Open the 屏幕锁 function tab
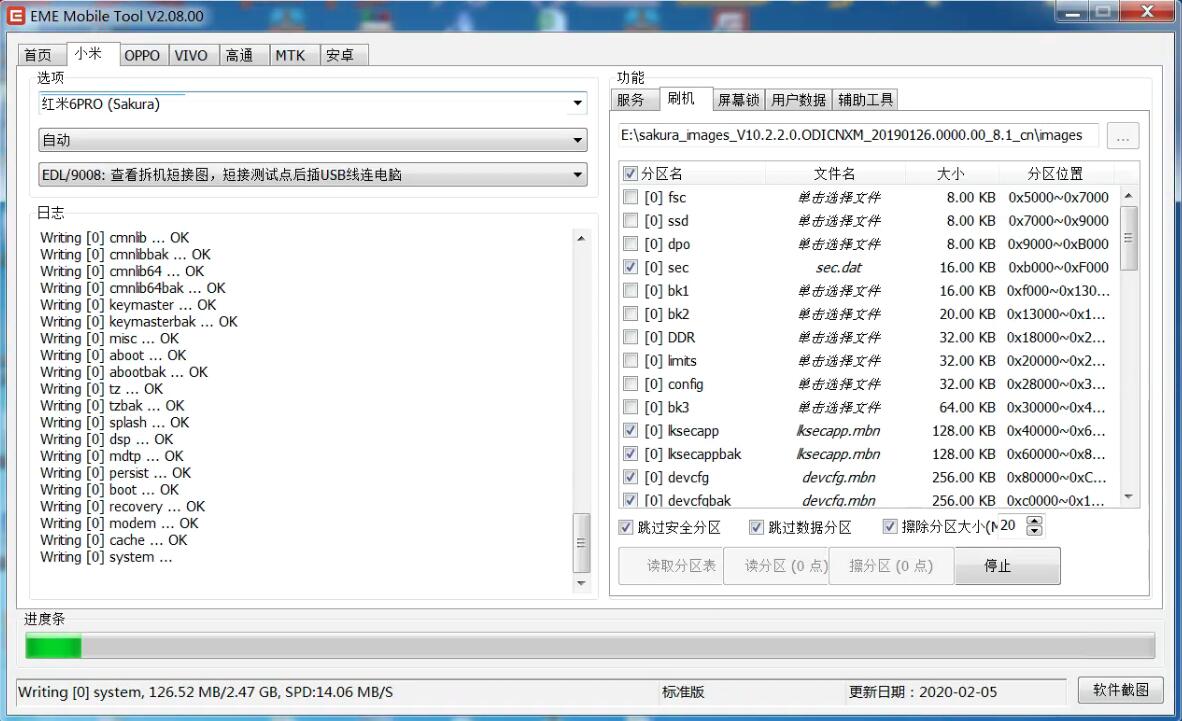Image resolution: width=1182 pixels, height=721 pixels. click(738, 100)
